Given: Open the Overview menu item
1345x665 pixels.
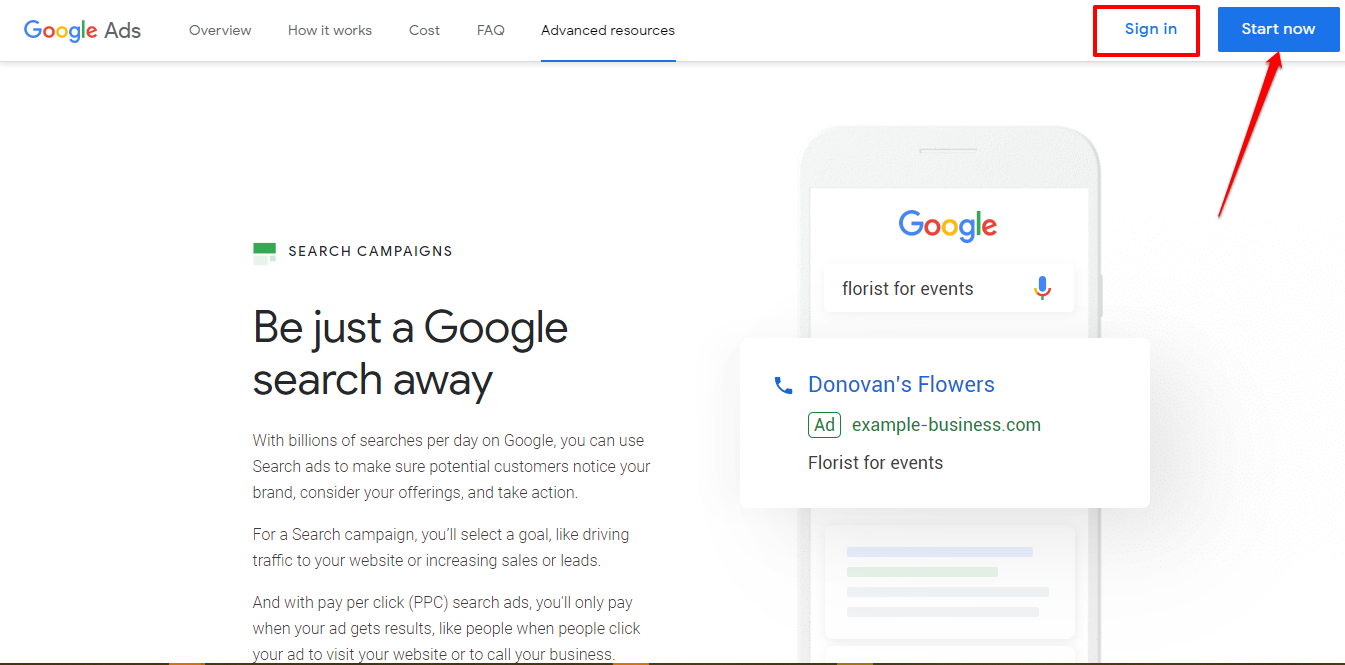Looking at the screenshot, I should pos(220,30).
